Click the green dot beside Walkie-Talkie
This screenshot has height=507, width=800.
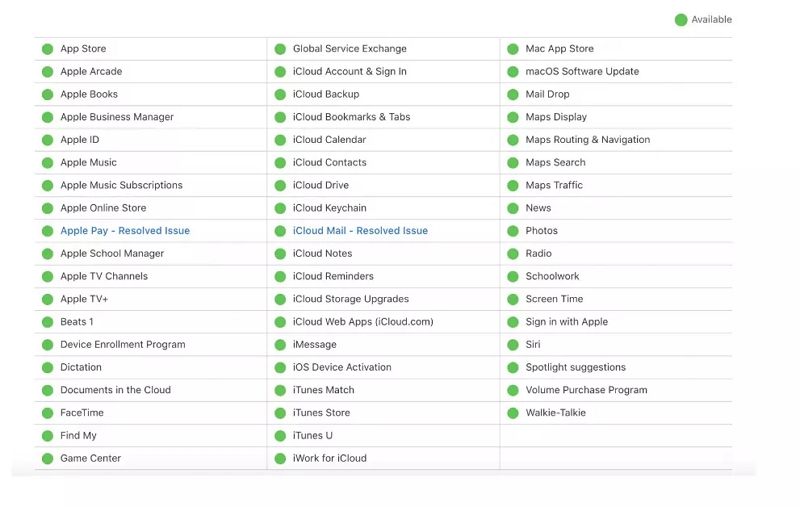(x=513, y=413)
